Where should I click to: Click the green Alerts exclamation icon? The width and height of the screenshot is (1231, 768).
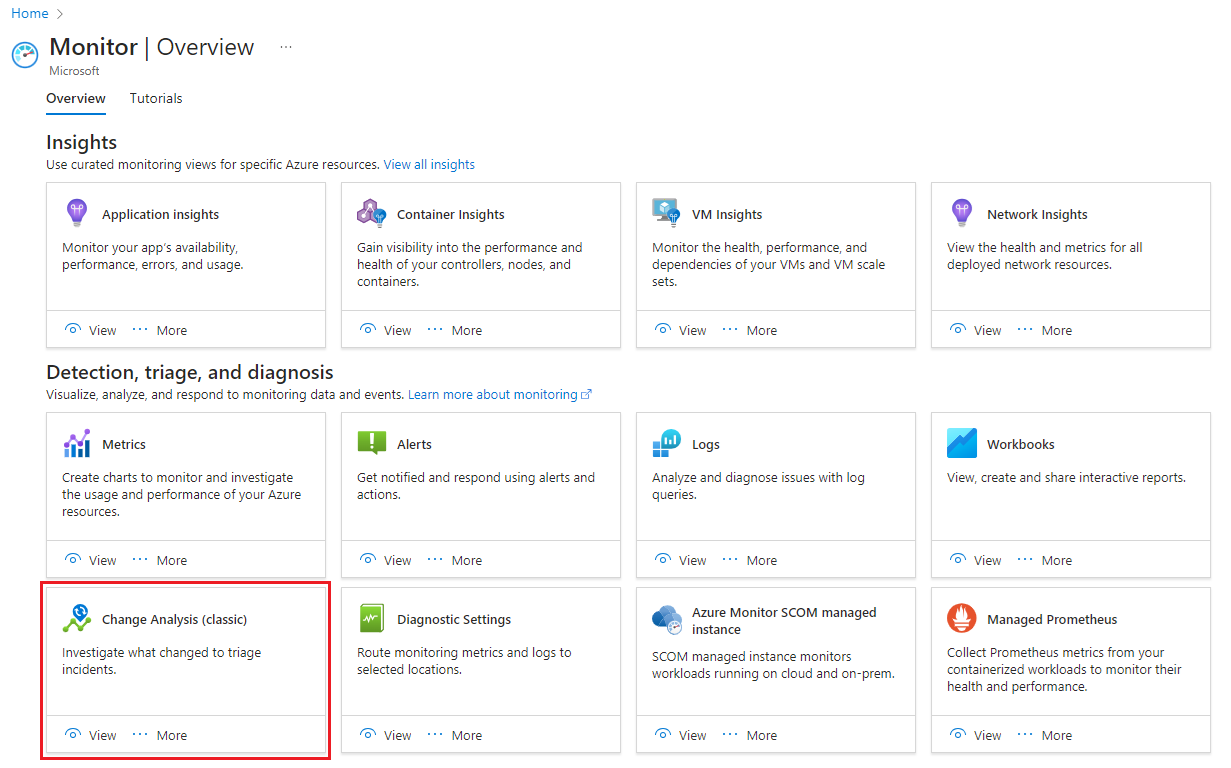coord(372,444)
